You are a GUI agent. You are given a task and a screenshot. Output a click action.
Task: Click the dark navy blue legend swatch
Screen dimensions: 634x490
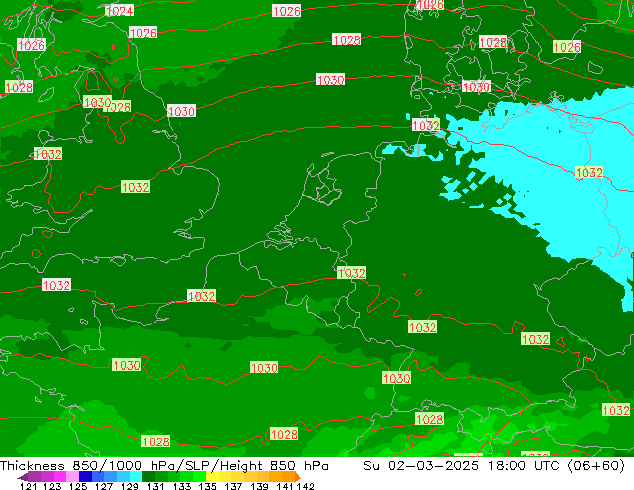pyautogui.click(x=85, y=476)
